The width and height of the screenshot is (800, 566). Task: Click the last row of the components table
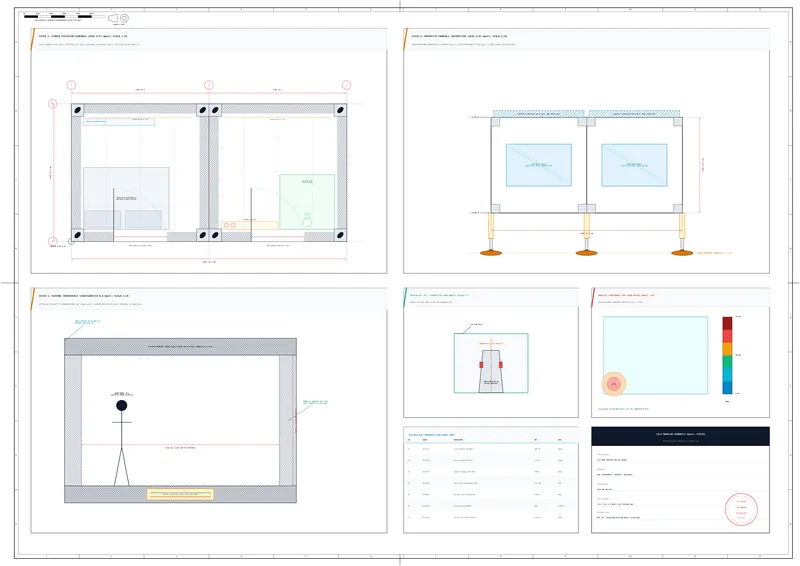click(x=491, y=517)
